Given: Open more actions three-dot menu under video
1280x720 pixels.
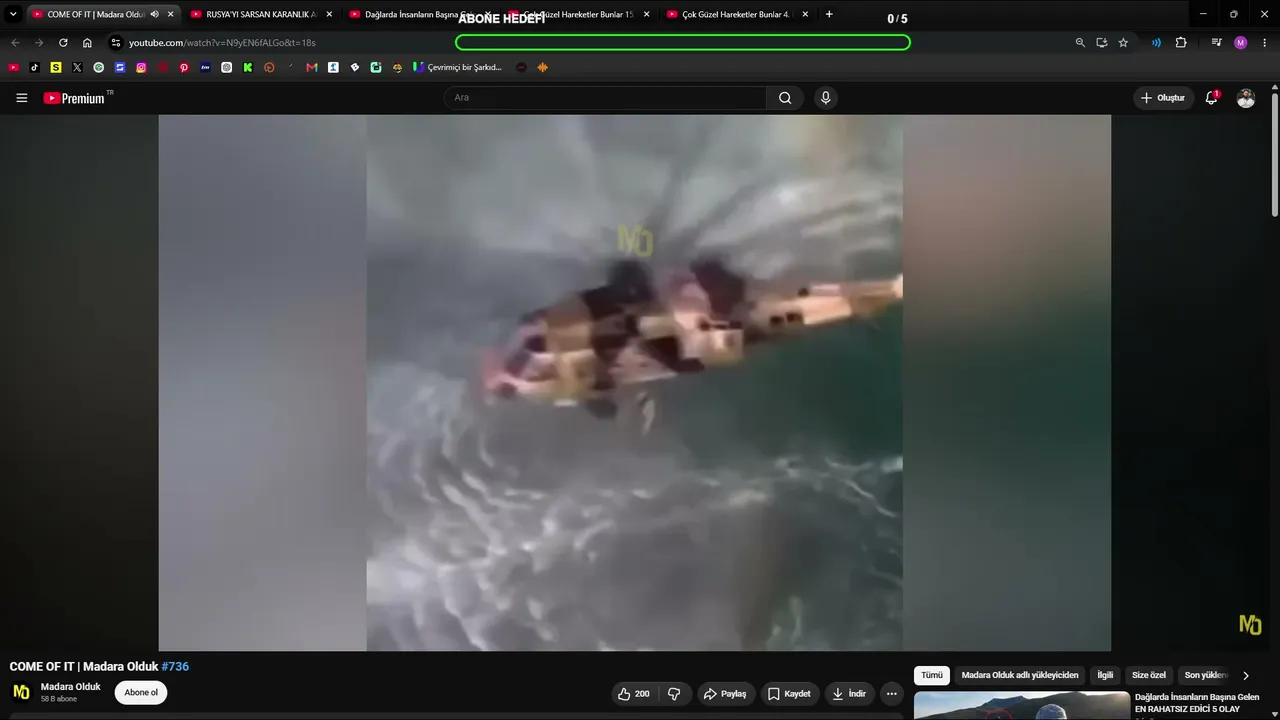Looking at the screenshot, I should [892, 694].
